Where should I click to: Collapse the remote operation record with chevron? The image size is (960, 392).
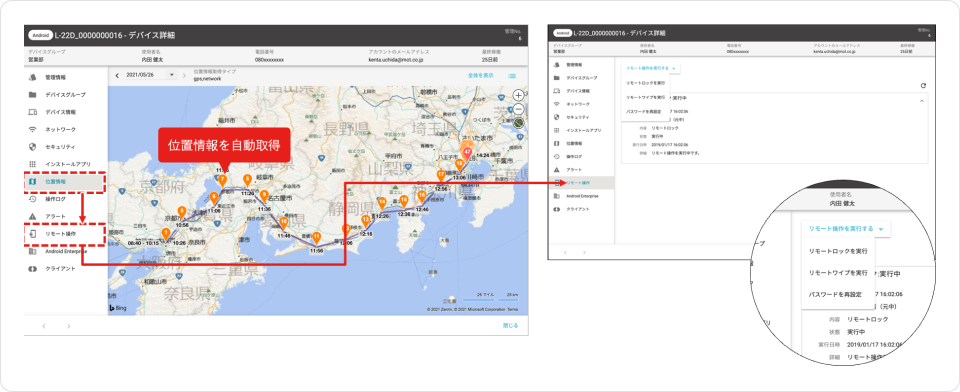pos(922,100)
